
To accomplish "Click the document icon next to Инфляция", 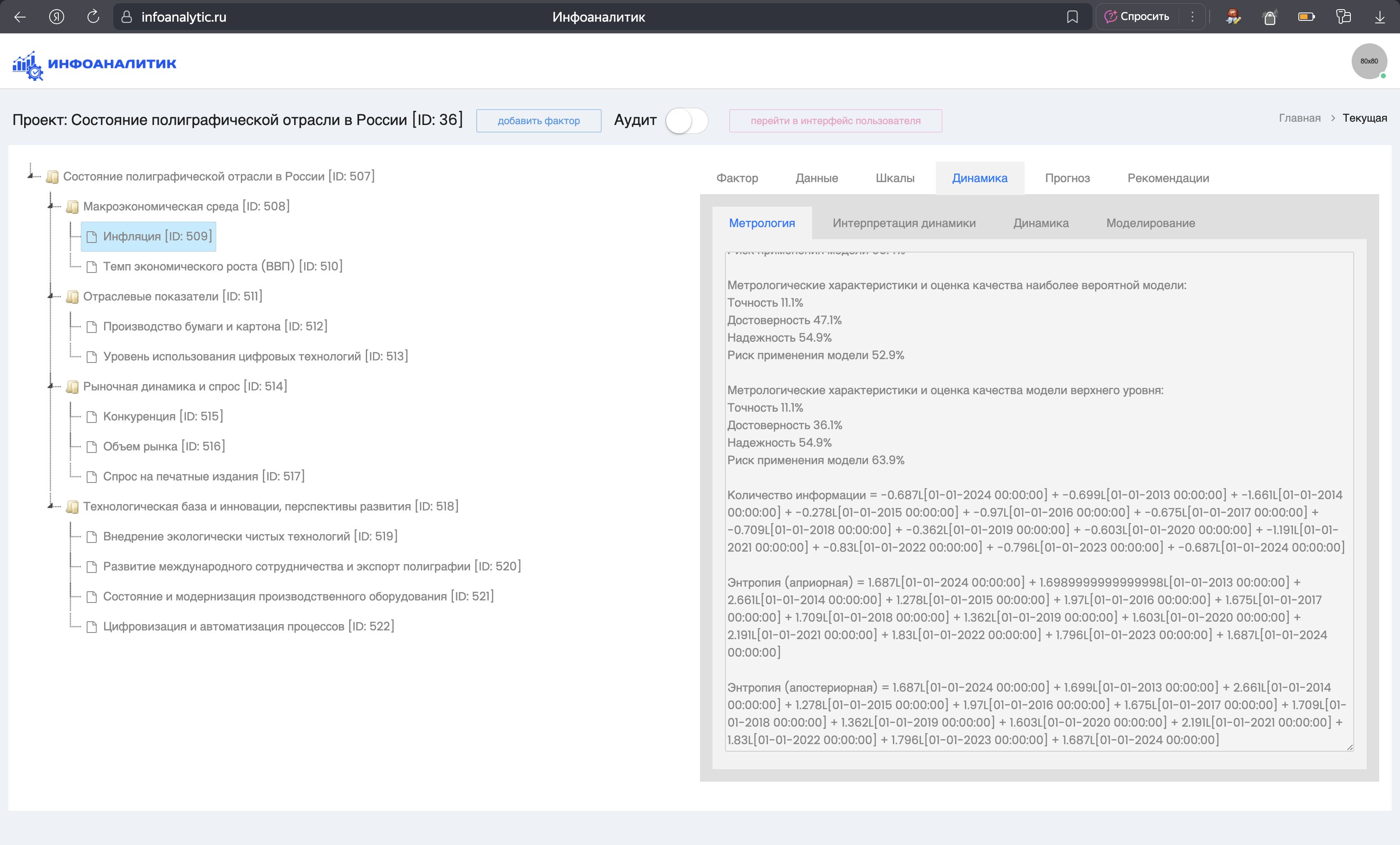I will point(92,236).
